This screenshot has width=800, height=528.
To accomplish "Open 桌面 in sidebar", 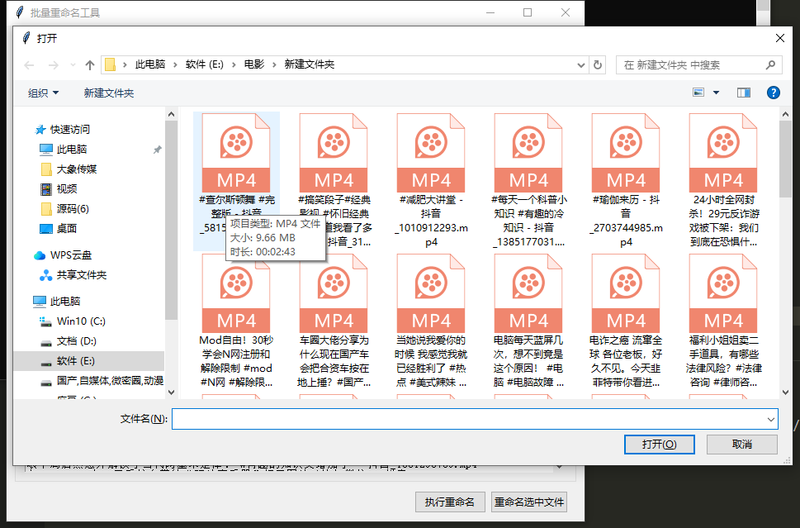I will point(66,229).
